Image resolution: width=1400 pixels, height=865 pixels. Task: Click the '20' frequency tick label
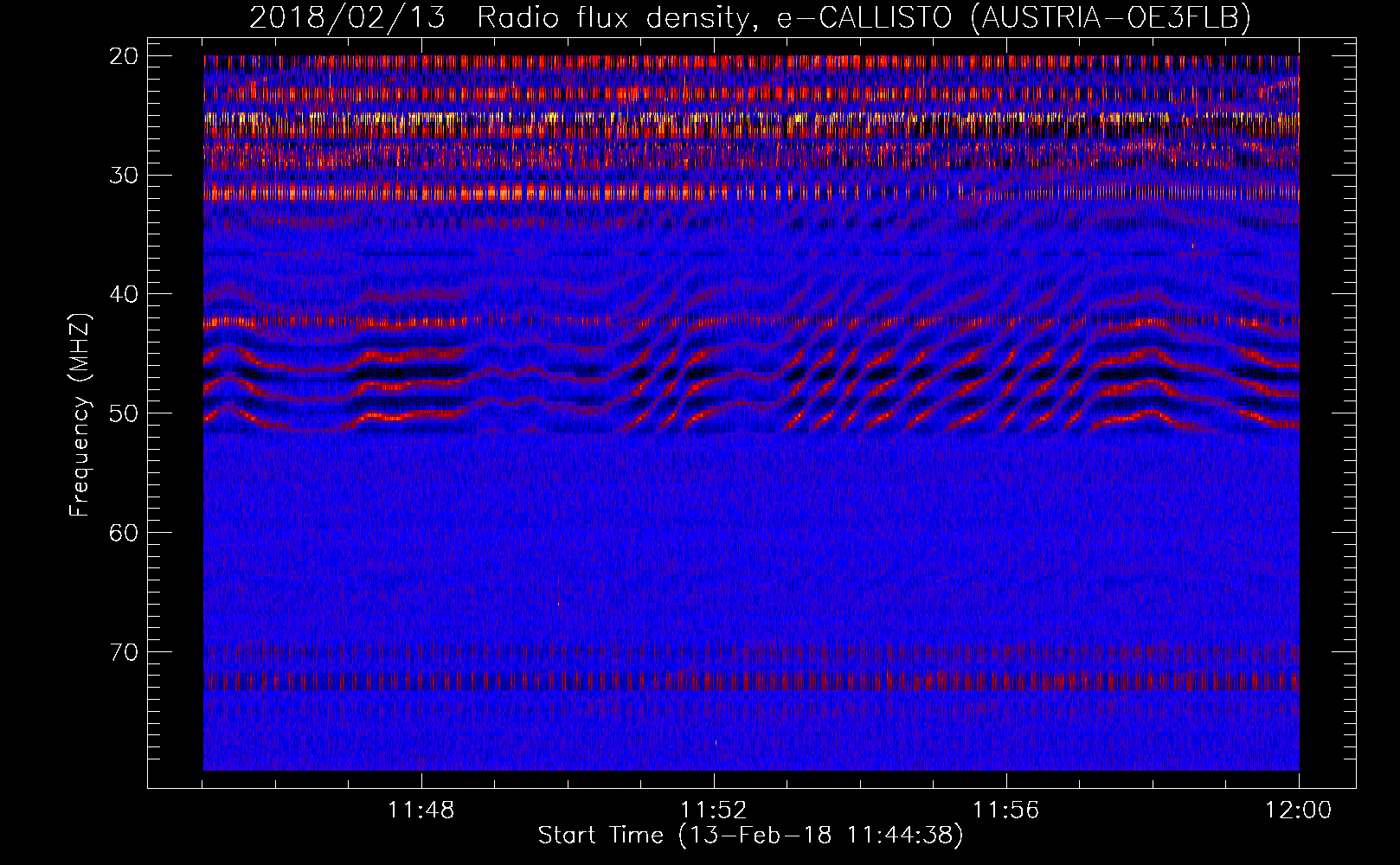[x=125, y=56]
